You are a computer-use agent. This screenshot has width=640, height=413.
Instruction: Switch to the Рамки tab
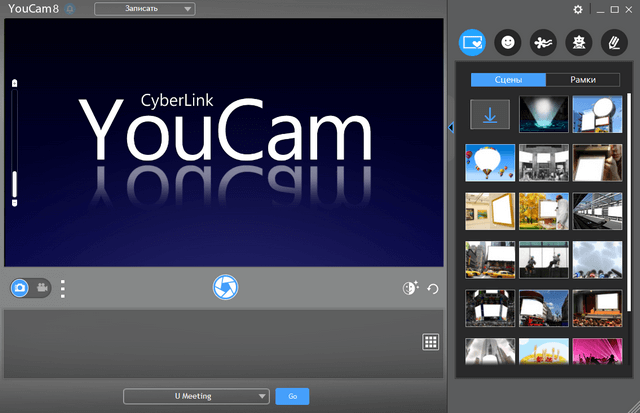tap(583, 80)
